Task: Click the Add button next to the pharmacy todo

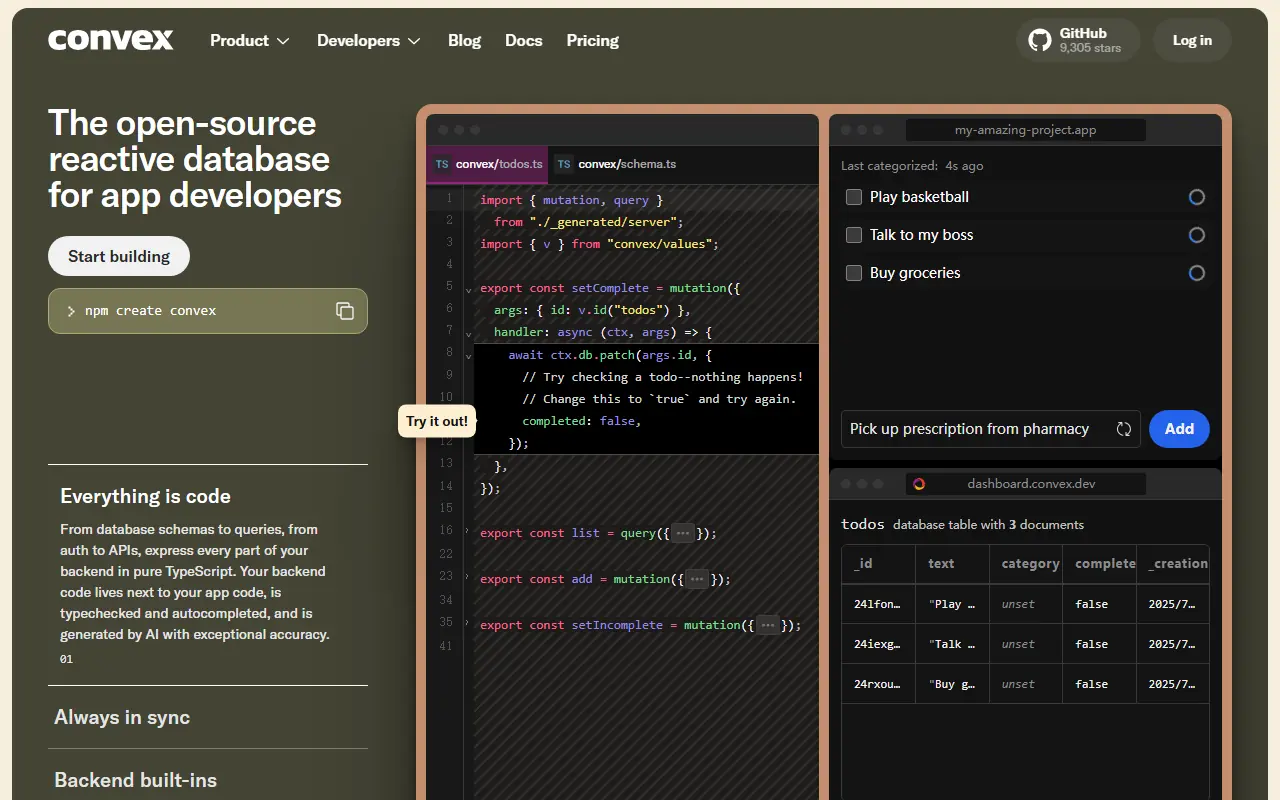Action: (1179, 428)
